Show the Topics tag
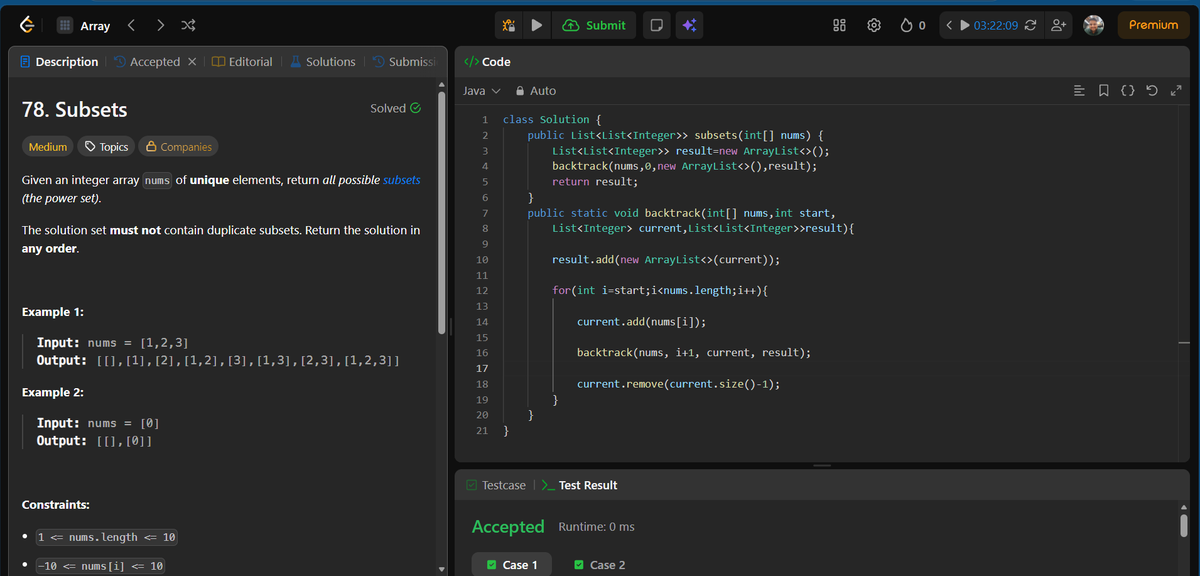Viewport: 1200px width, 576px height. [106, 147]
